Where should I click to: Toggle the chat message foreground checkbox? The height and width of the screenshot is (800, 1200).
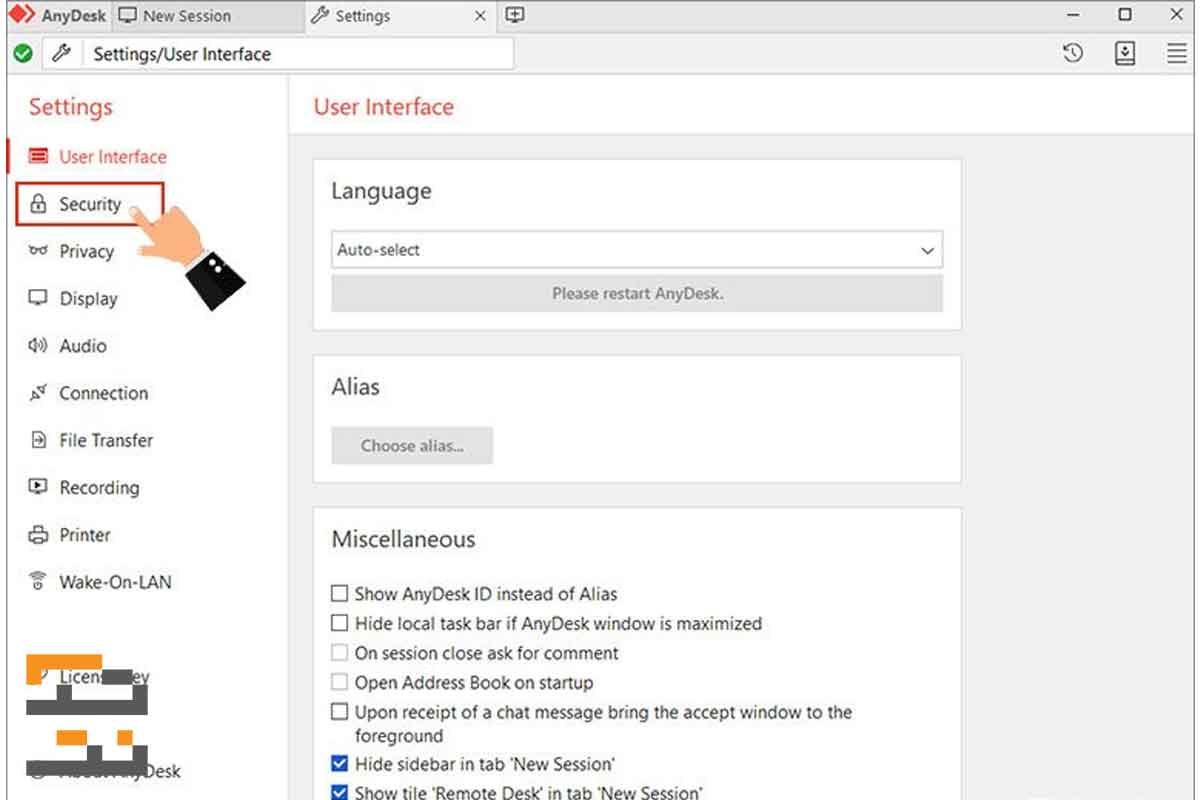tap(340, 713)
